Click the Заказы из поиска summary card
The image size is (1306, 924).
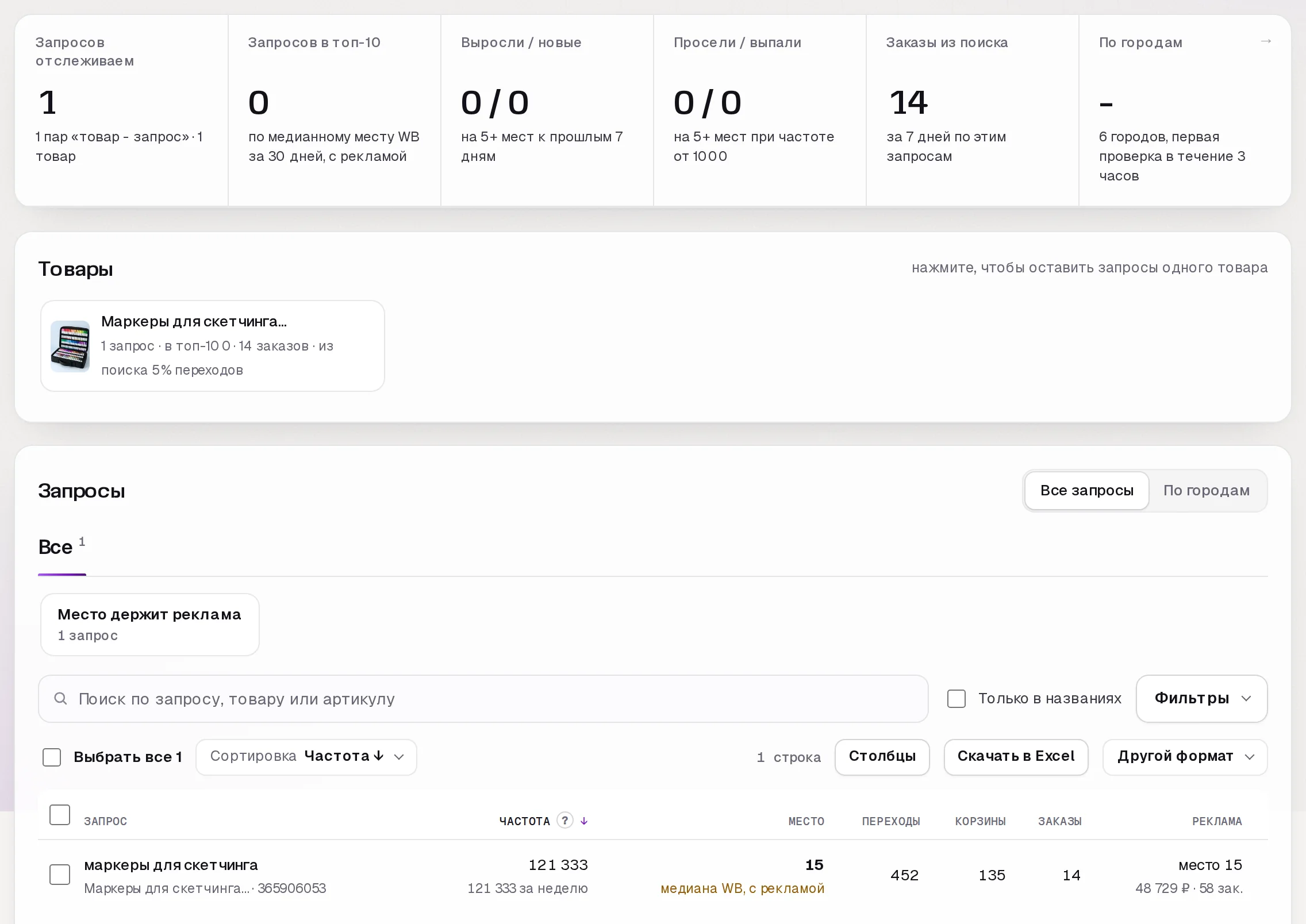[x=973, y=110]
